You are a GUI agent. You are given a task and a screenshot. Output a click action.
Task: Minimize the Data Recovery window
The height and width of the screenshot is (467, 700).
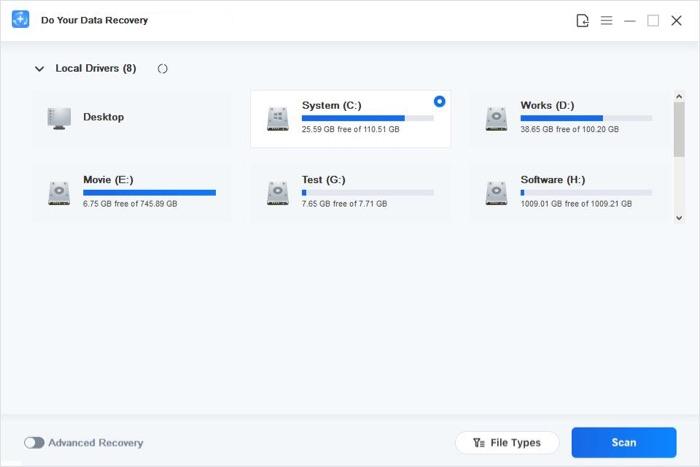pyautogui.click(x=629, y=21)
